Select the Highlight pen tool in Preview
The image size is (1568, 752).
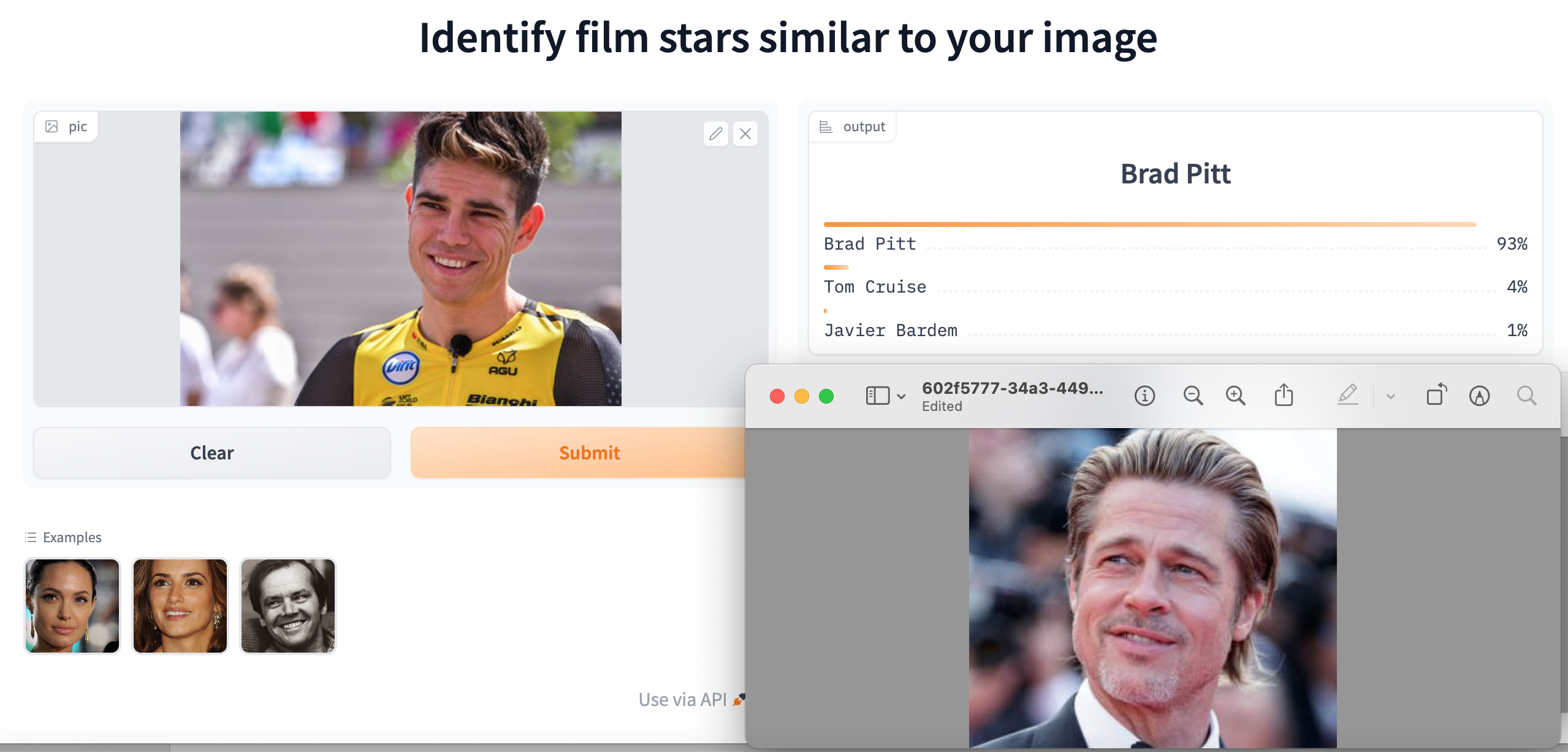(x=1347, y=396)
